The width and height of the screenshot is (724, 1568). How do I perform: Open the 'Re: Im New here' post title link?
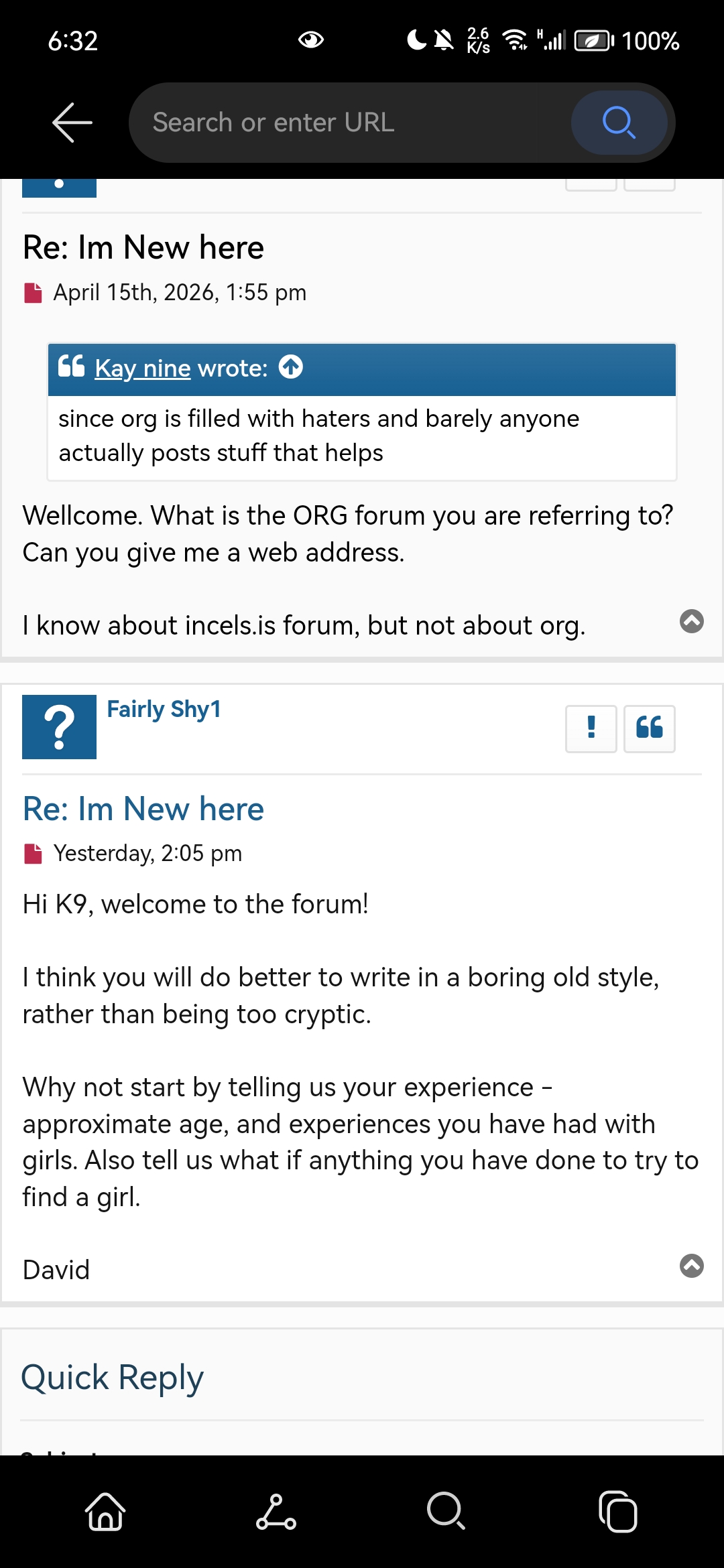(143, 809)
